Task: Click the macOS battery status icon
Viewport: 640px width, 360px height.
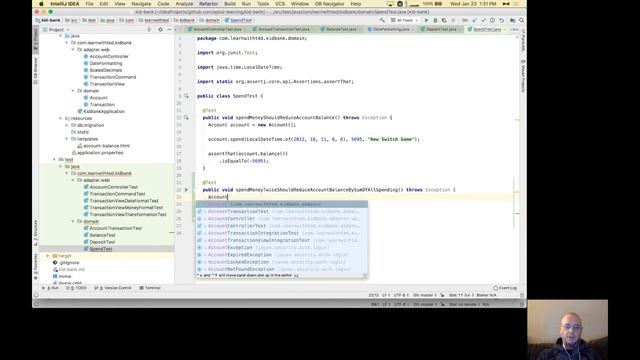Action: click(x=439, y=4)
